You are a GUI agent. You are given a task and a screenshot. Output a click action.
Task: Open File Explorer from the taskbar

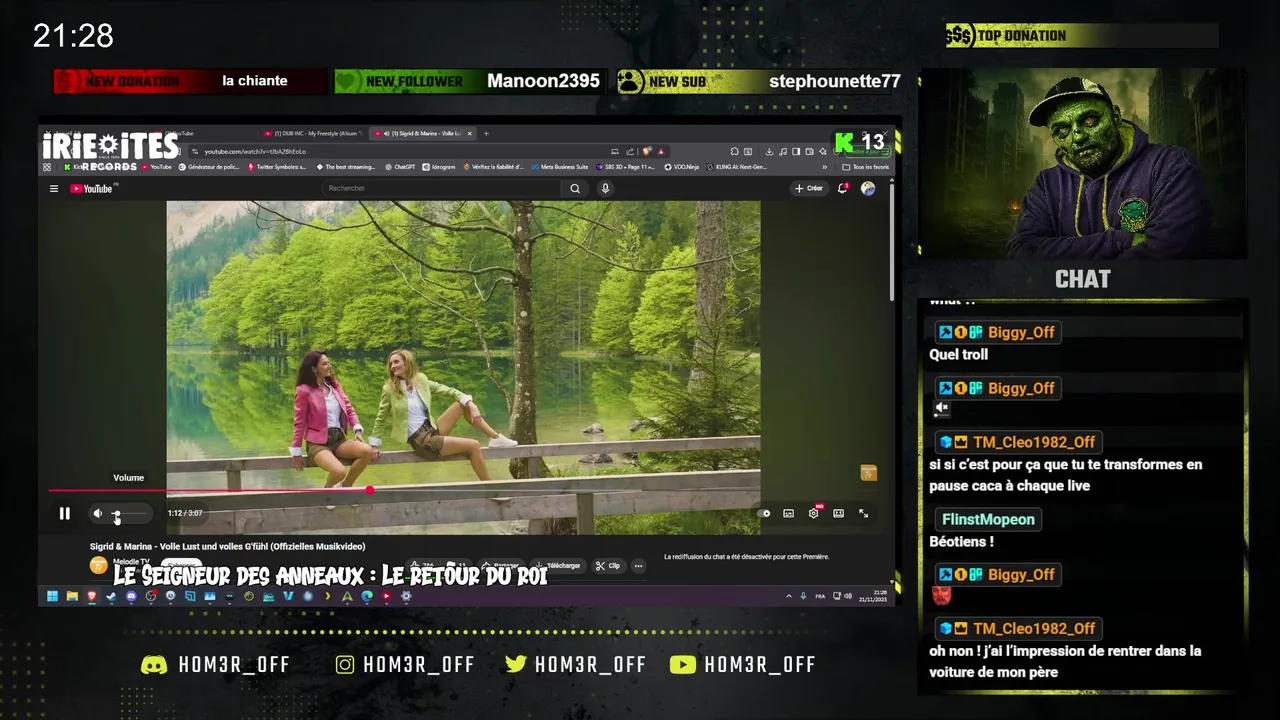[72, 596]
